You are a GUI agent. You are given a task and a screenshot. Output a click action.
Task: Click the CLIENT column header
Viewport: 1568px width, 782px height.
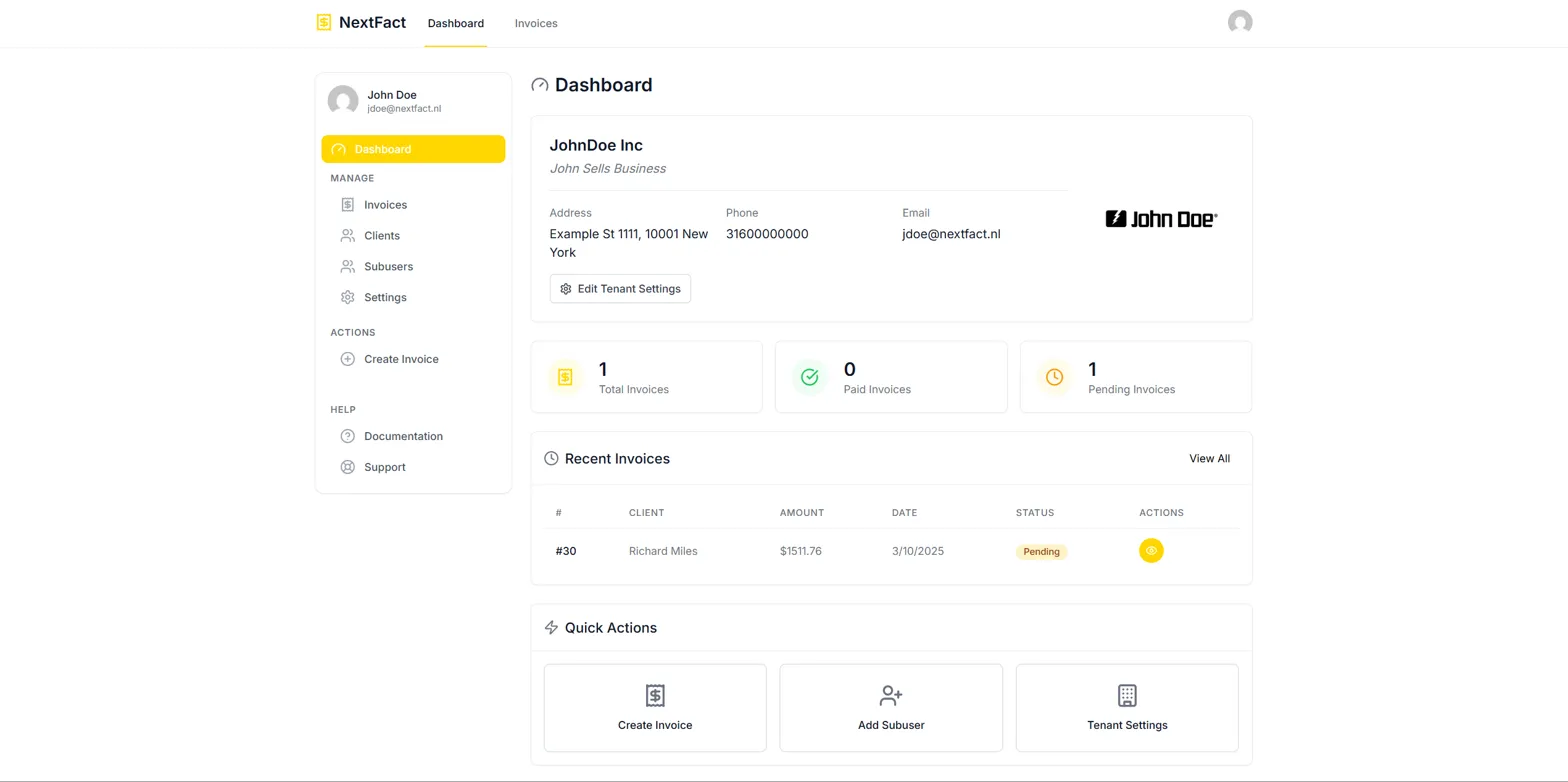click(646, 513)
